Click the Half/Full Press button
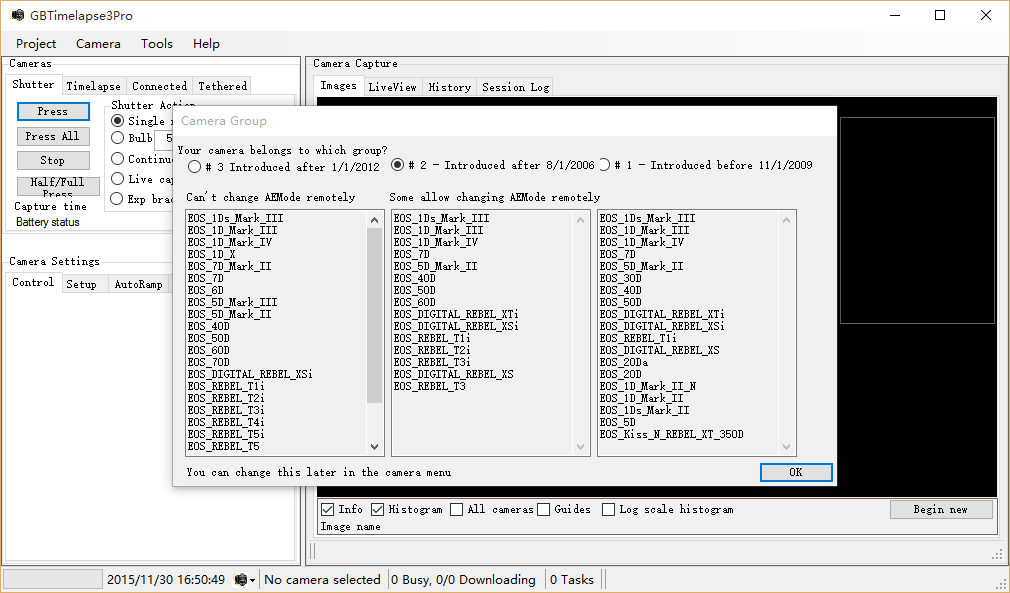This screenshot has height=593, width=1010. [x=58, y=186]
